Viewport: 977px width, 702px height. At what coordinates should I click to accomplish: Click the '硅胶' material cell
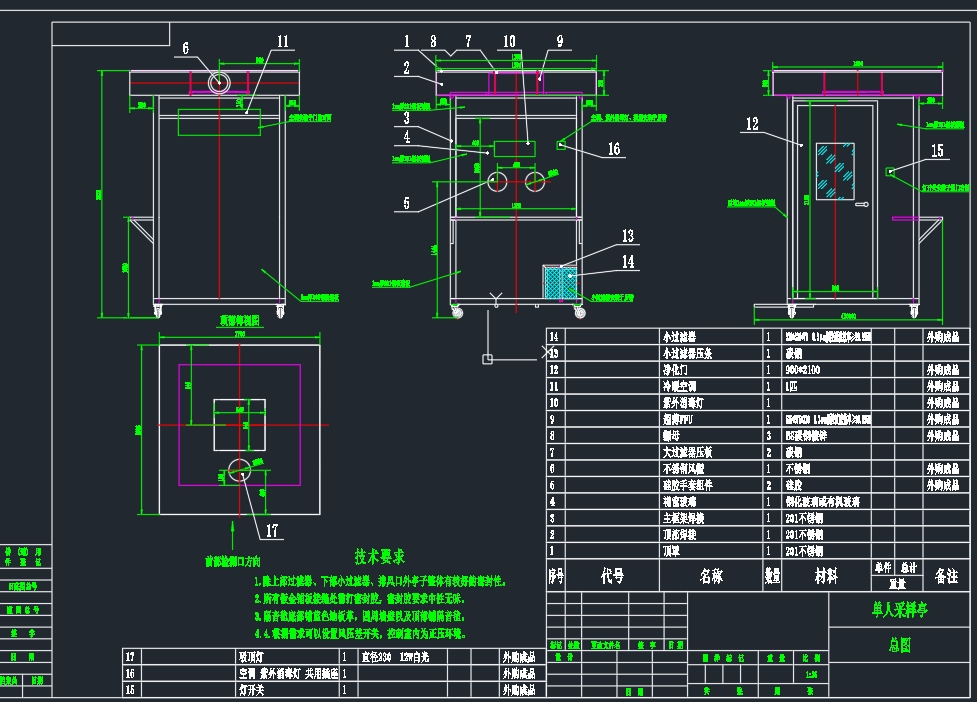pos(794,485)
